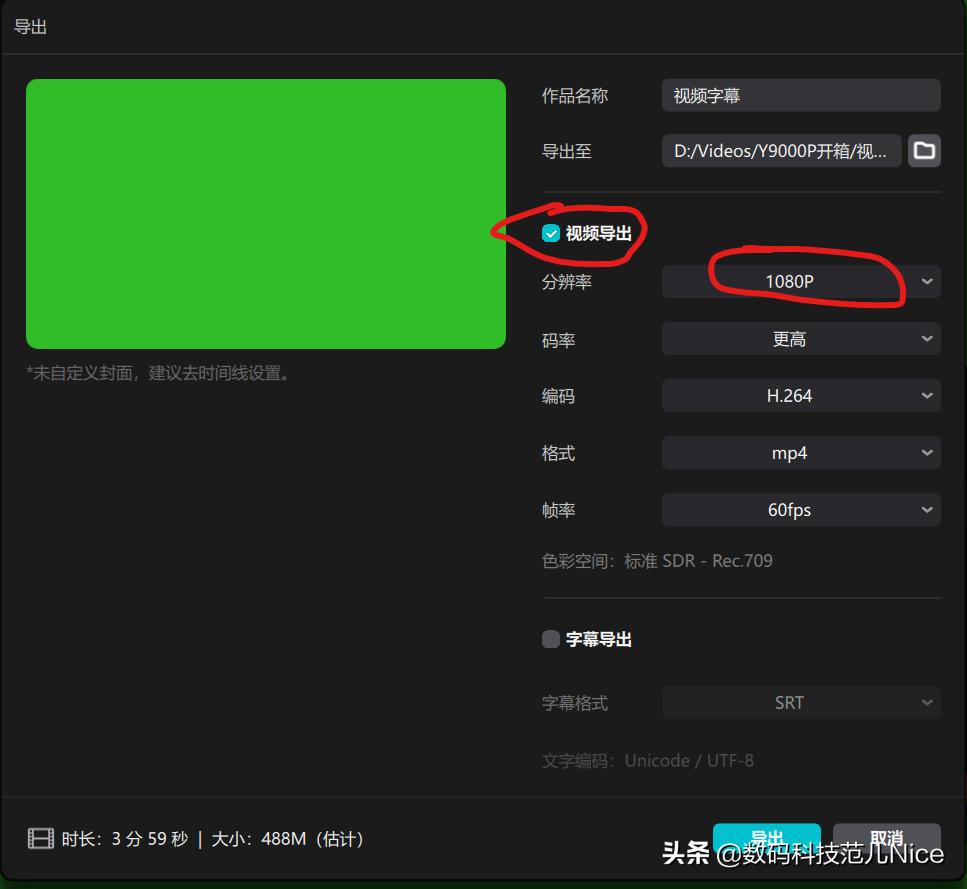This screenshot has width=967, height=889.
Task: Expand the chevron beside 60fps
Action: click(x=926, y=509)
